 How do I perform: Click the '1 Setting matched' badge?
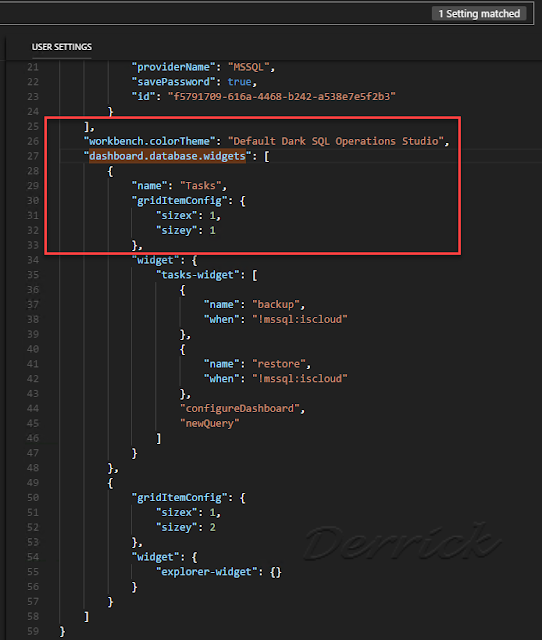point(479,13)
